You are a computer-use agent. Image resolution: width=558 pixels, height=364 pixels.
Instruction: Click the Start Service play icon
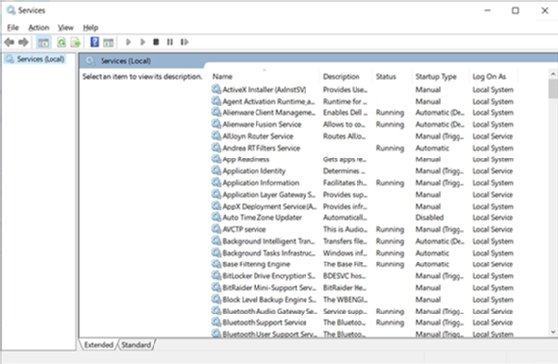(x=128, y=42)
